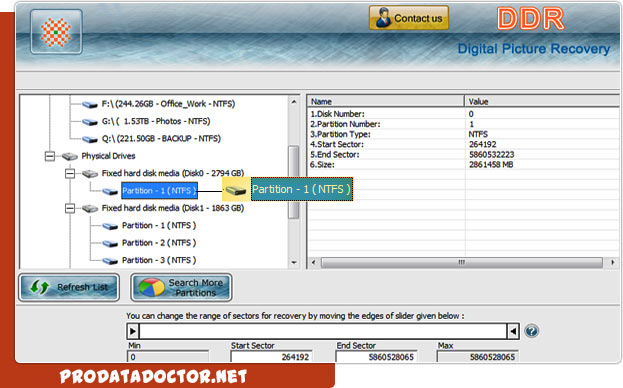
Task: Click the left slider edge arrow handle
Action: click(x=133, y=331)
